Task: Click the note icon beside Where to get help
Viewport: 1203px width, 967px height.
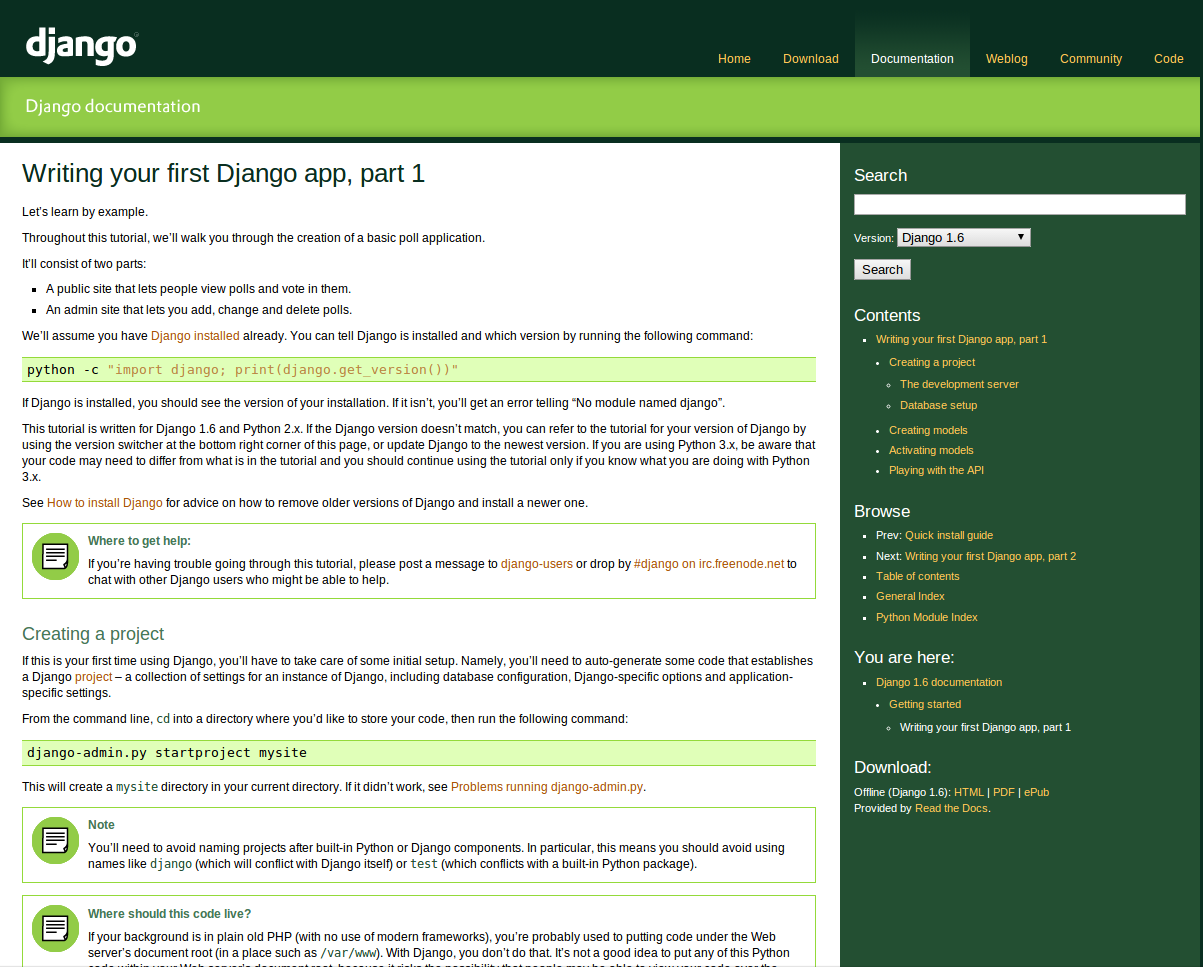Action: tap(56, 556)
